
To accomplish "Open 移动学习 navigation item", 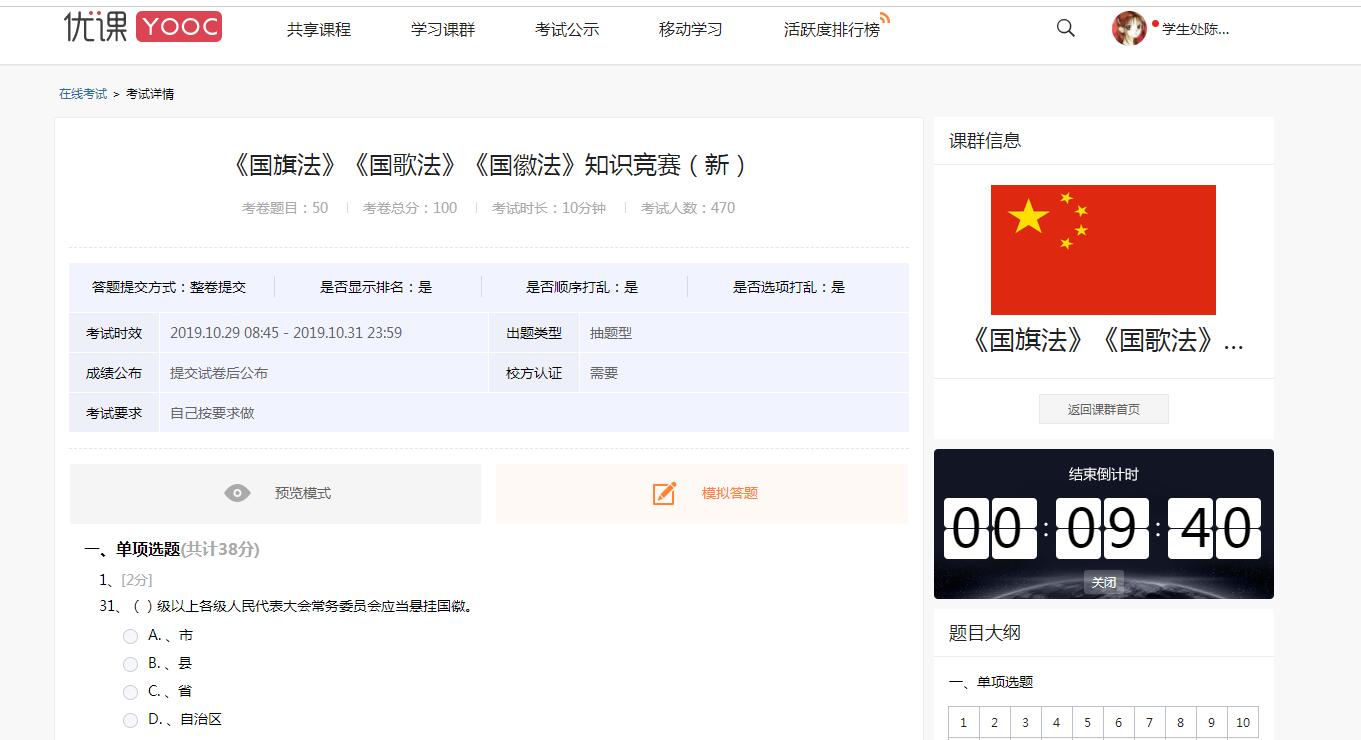I will coord(691,30).
